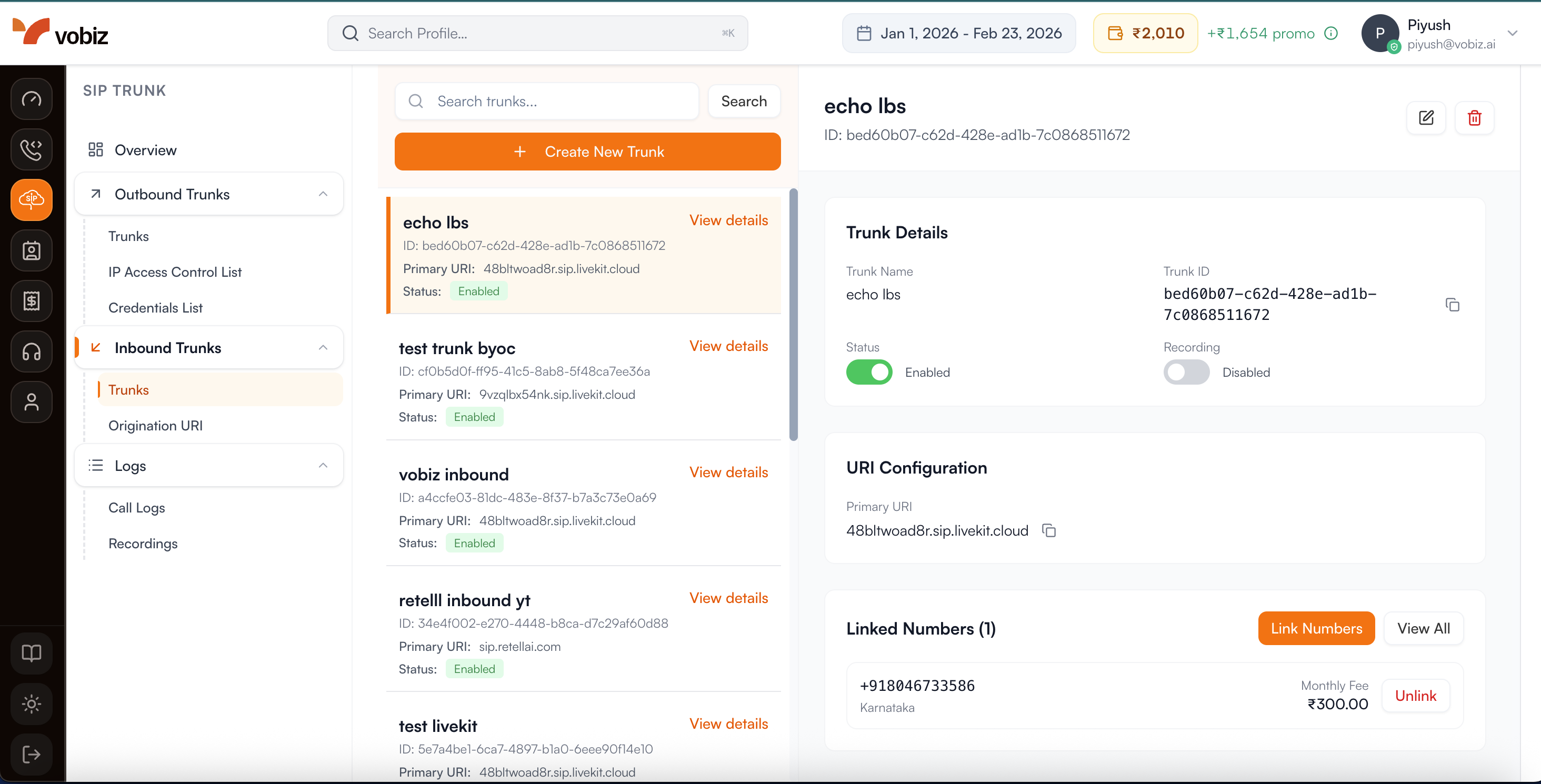Open the dashboard speedometer icon in sidebar
This screenshot has height=784, width=1541.
pyautogui.click(x=31, y=99)
